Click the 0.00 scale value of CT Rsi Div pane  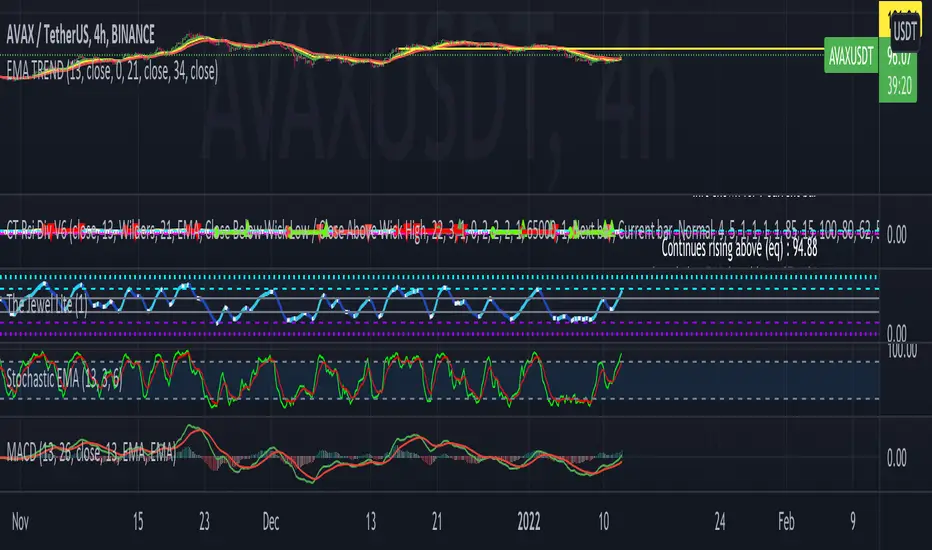(896, 235)
